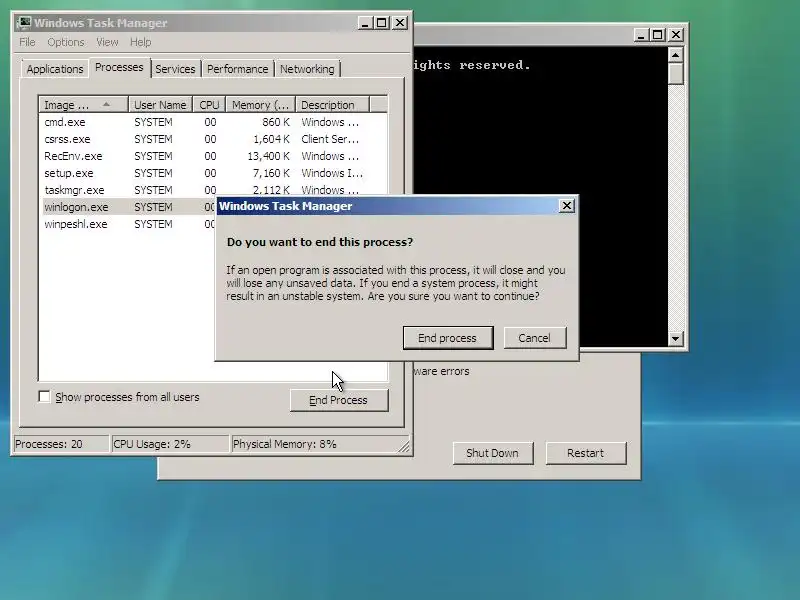Viewport: 800px width, 600px height.
Task: Click CPU Usage: 2% status entry
Action: click(x=170, y=444)
